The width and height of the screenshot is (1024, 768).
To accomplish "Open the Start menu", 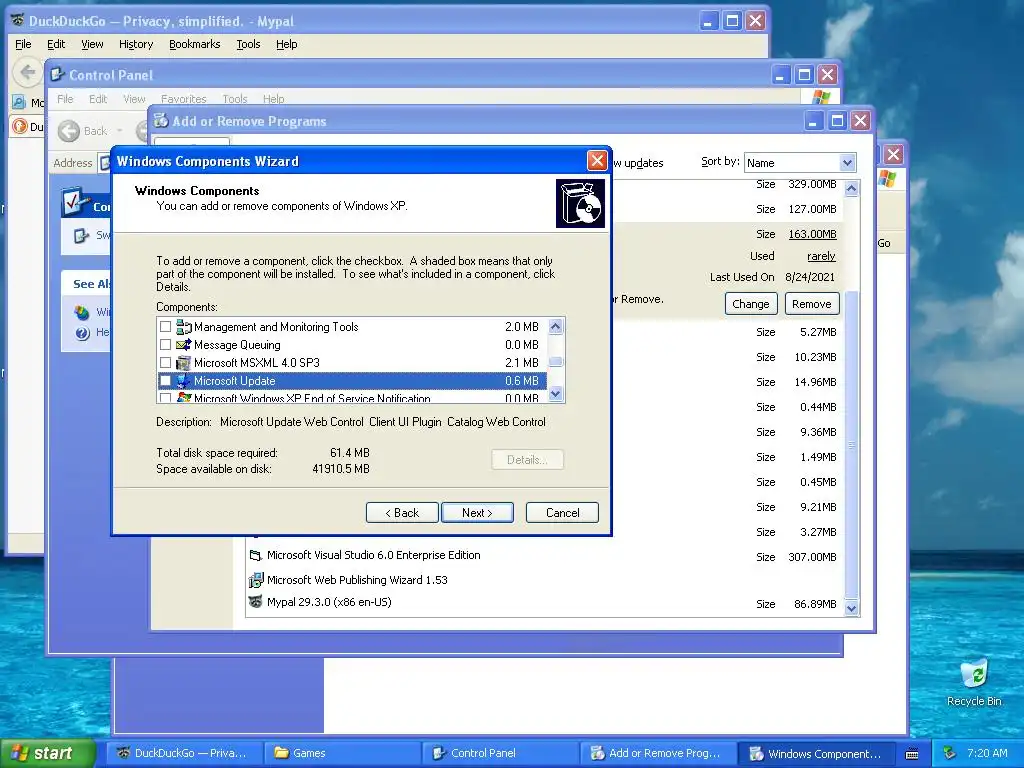I will click(x=47, y=753).
